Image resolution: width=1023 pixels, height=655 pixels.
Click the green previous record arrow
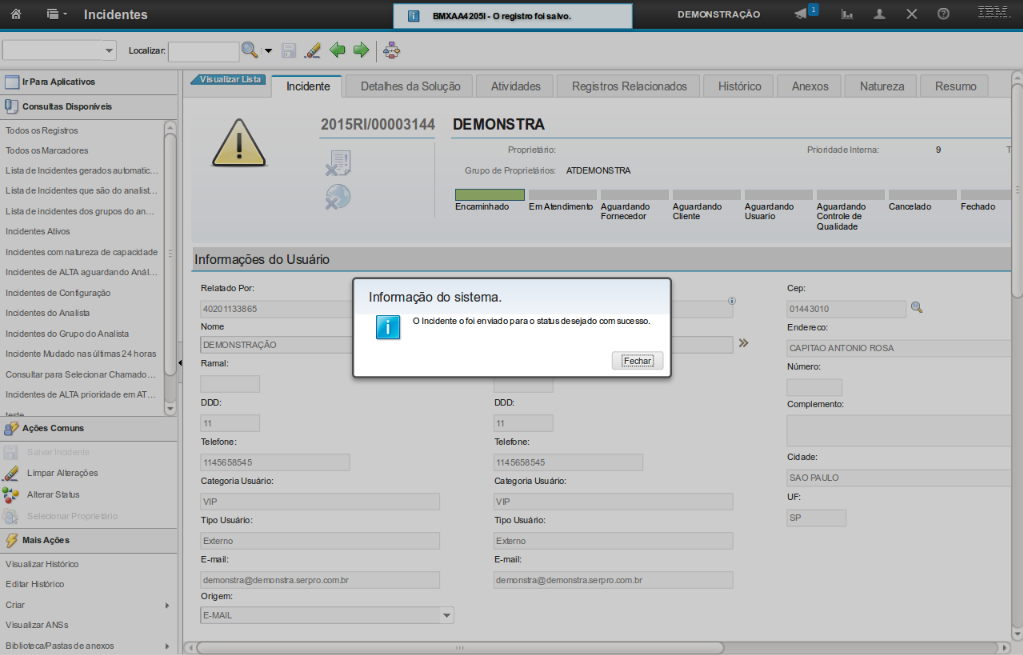[x=338, y=50]
